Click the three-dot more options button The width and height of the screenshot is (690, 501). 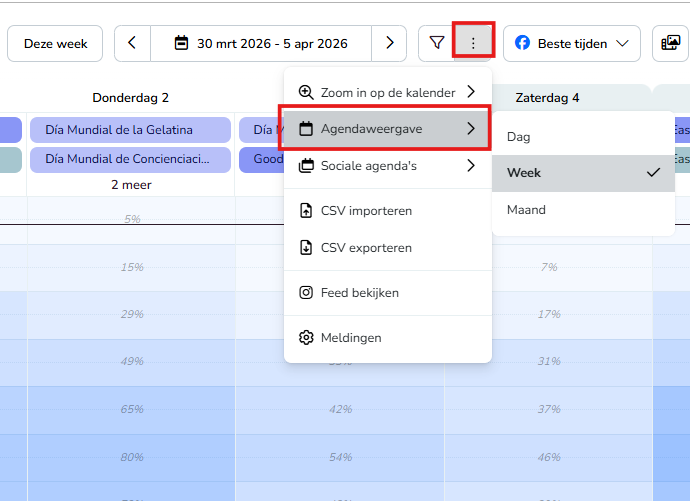[473, 43]
